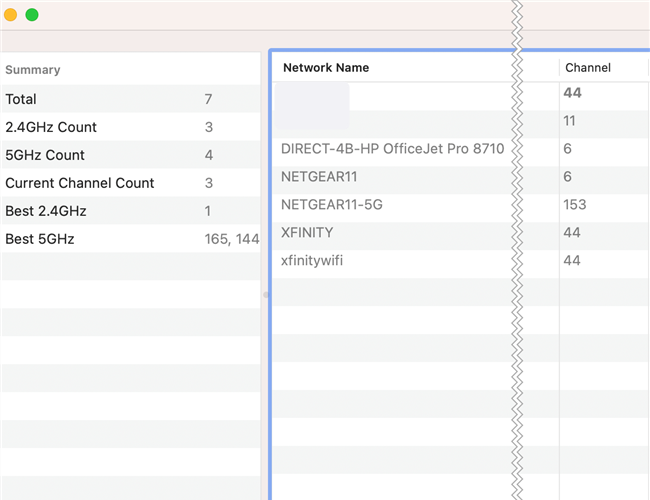The image size is (650, 500).
Task: Select the Current Channel Count row
Action: pyautogui.click(x=80, y=183)
